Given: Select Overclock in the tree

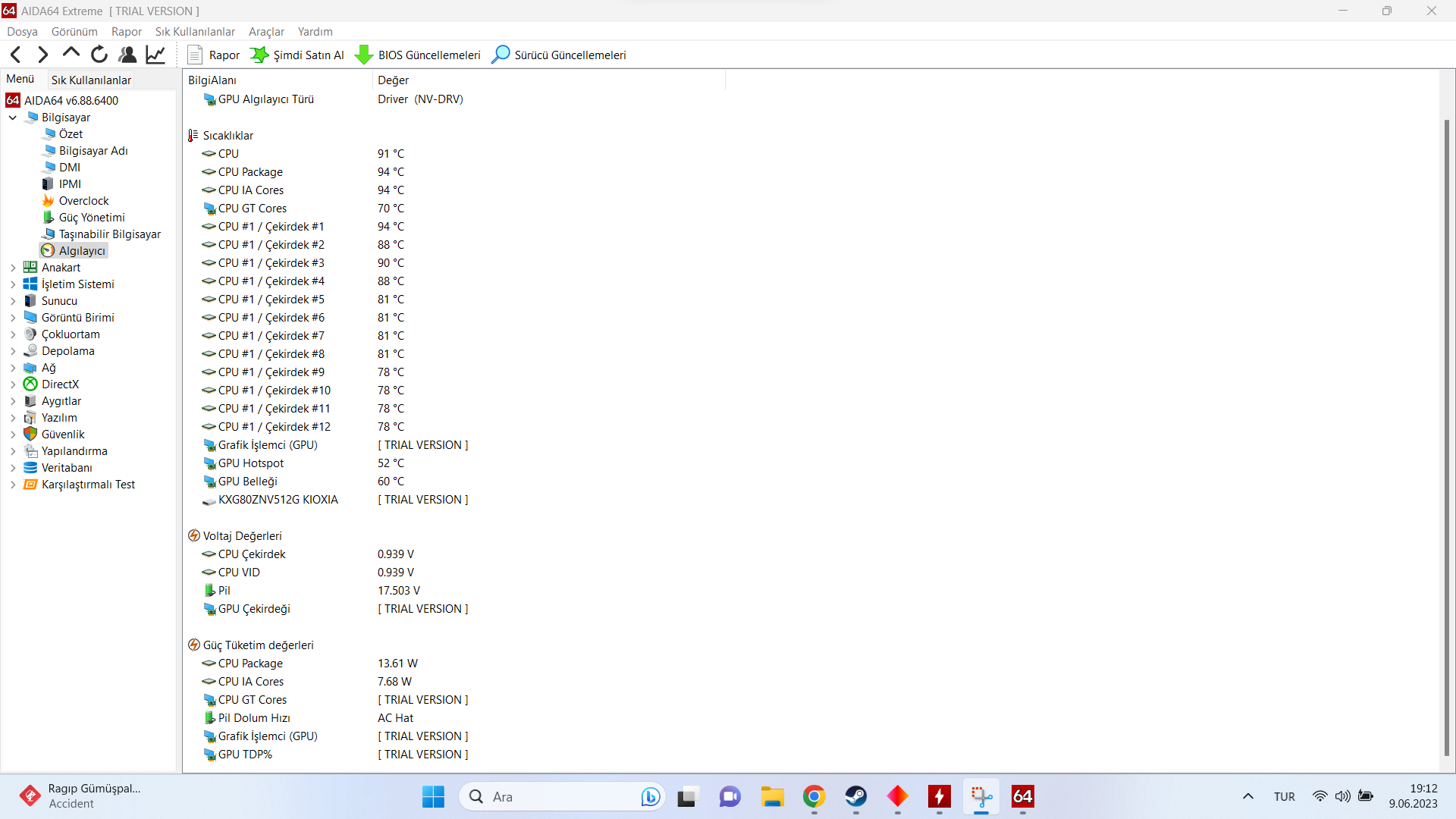Looking at the screenshot, I should click(83, 201).
